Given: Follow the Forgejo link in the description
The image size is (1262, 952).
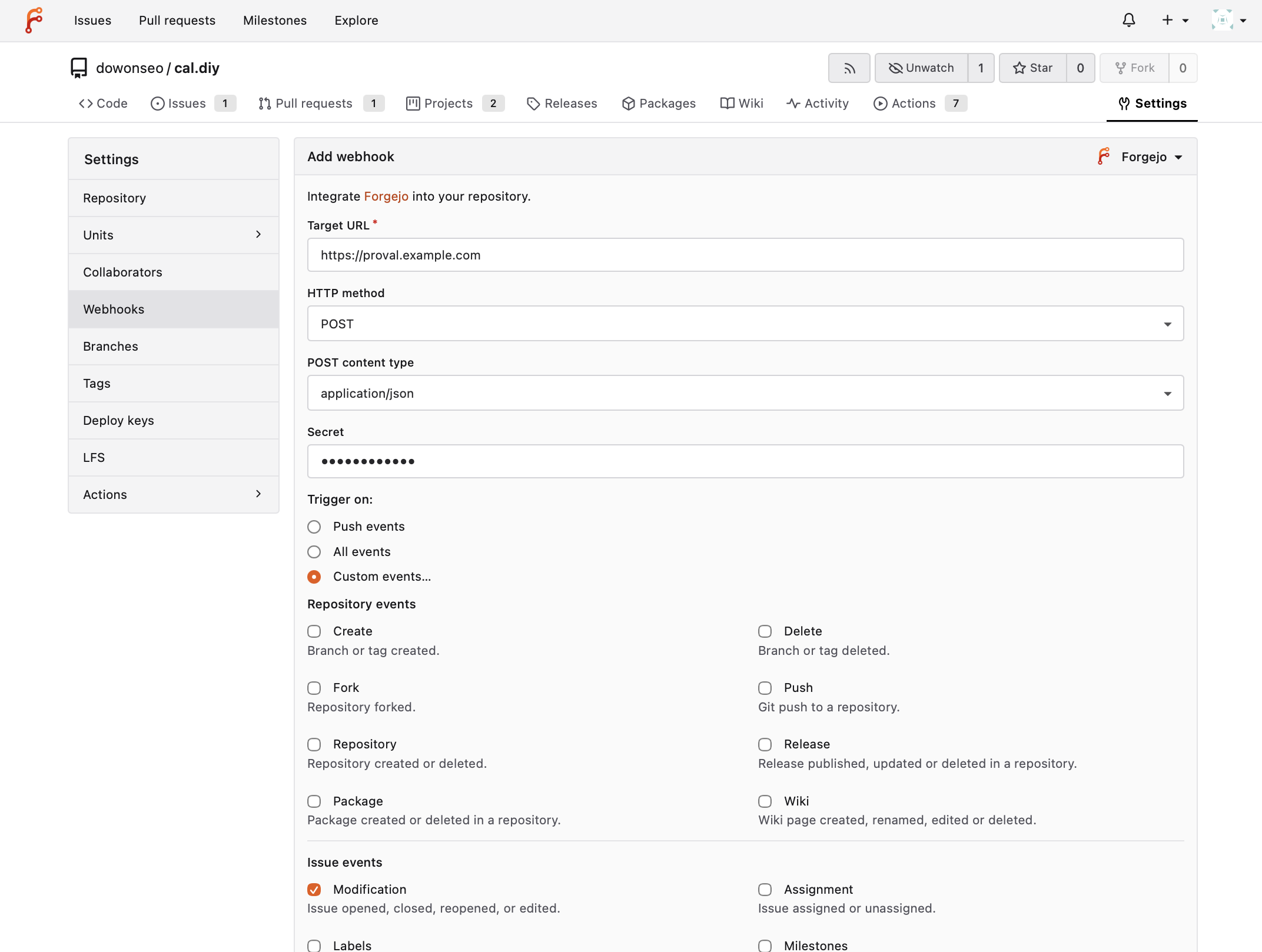Looking at the screenshot, I should 386,197.
